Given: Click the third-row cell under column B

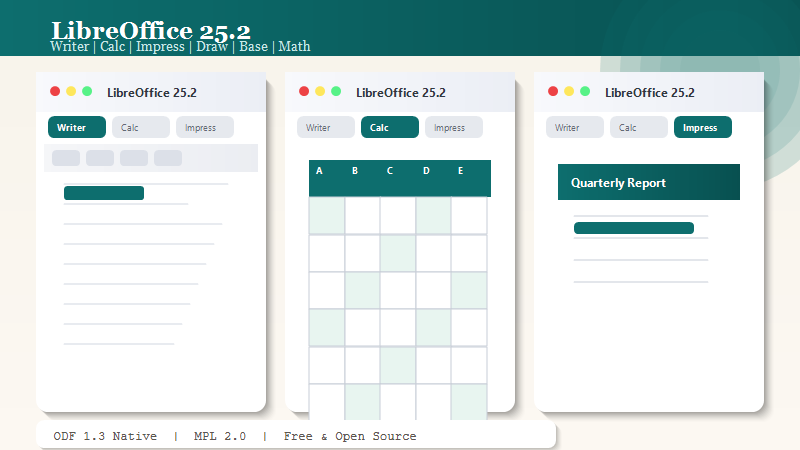Looking at the screenshot, I should tap(362, 290).
